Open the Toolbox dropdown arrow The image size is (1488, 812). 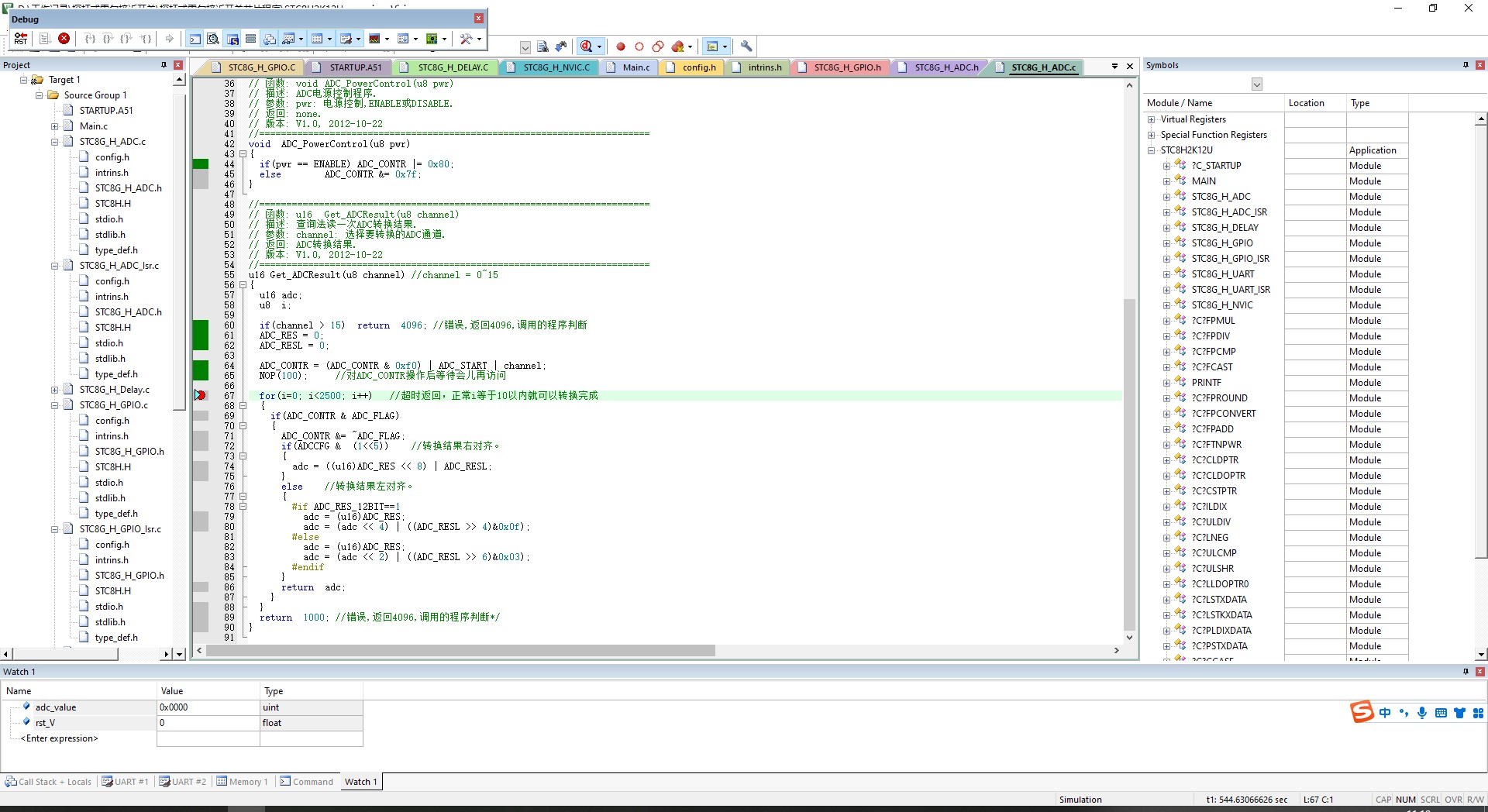[479, 39]
